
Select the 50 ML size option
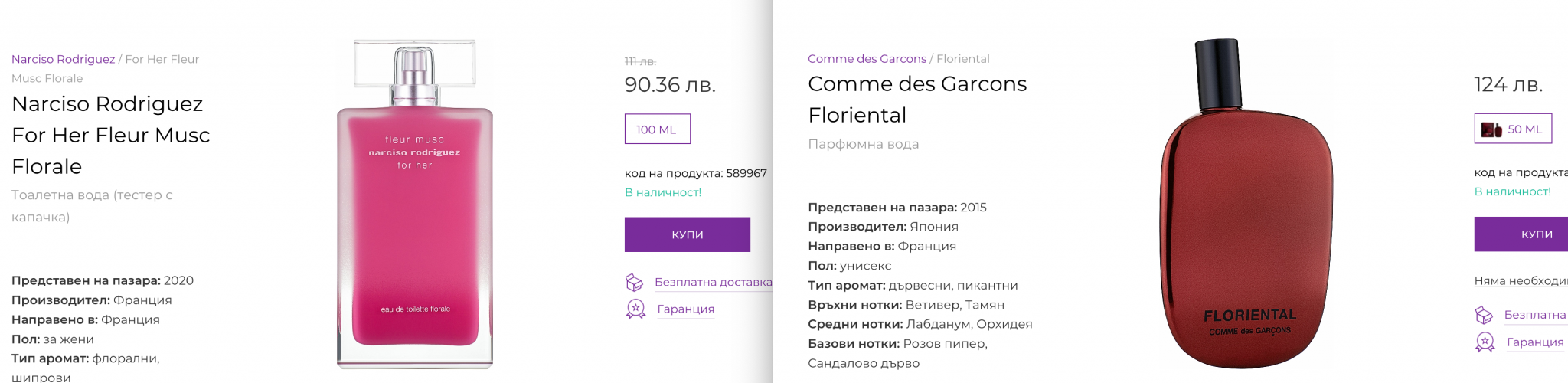[x=1513, y=129]
